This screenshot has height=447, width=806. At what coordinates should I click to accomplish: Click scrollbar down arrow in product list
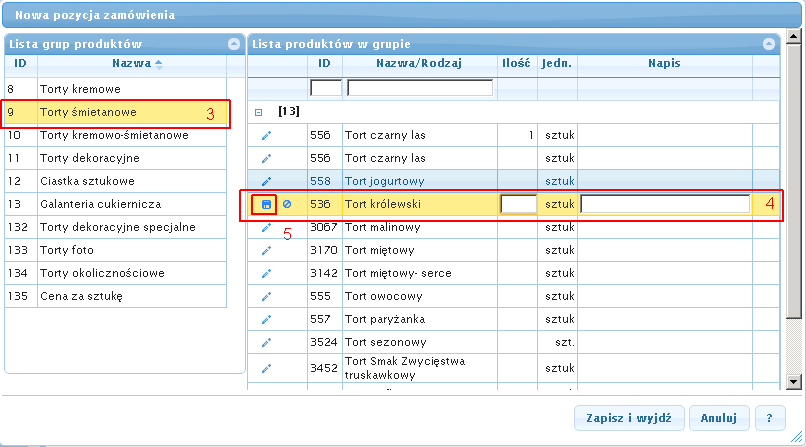click(x=792, y=381)
